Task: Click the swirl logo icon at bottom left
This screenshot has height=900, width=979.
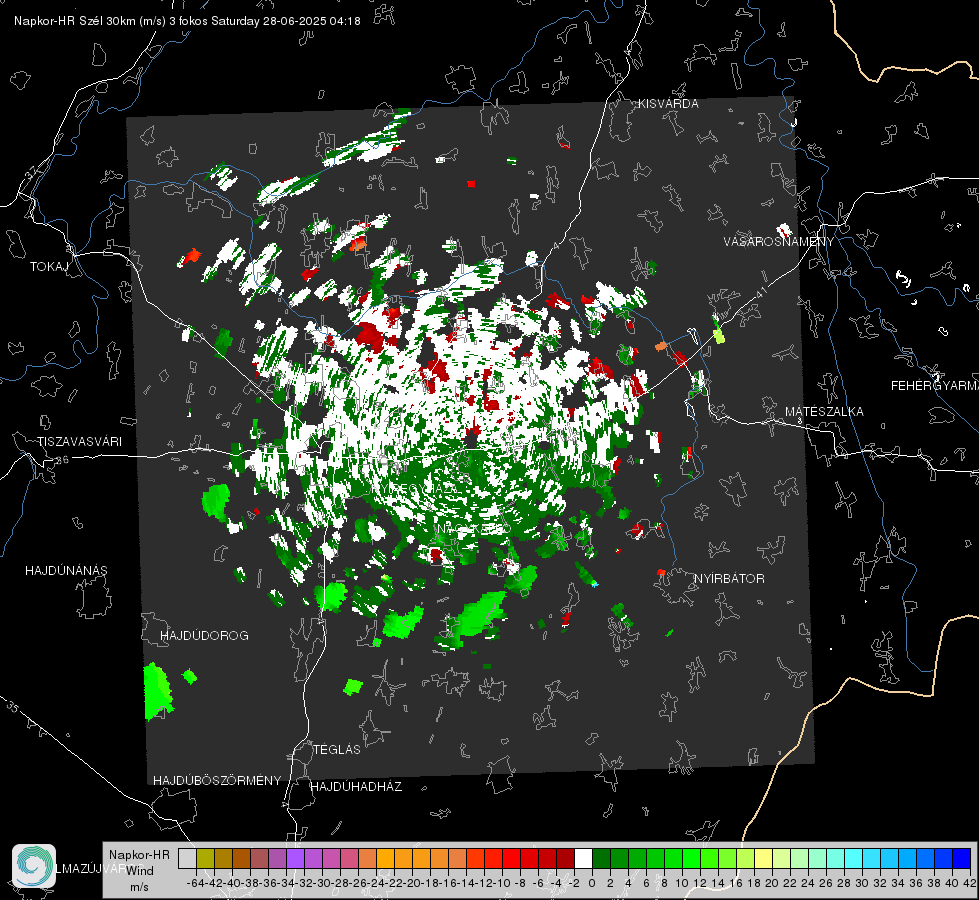Action: pyautogui.click(x=34, y=866)
